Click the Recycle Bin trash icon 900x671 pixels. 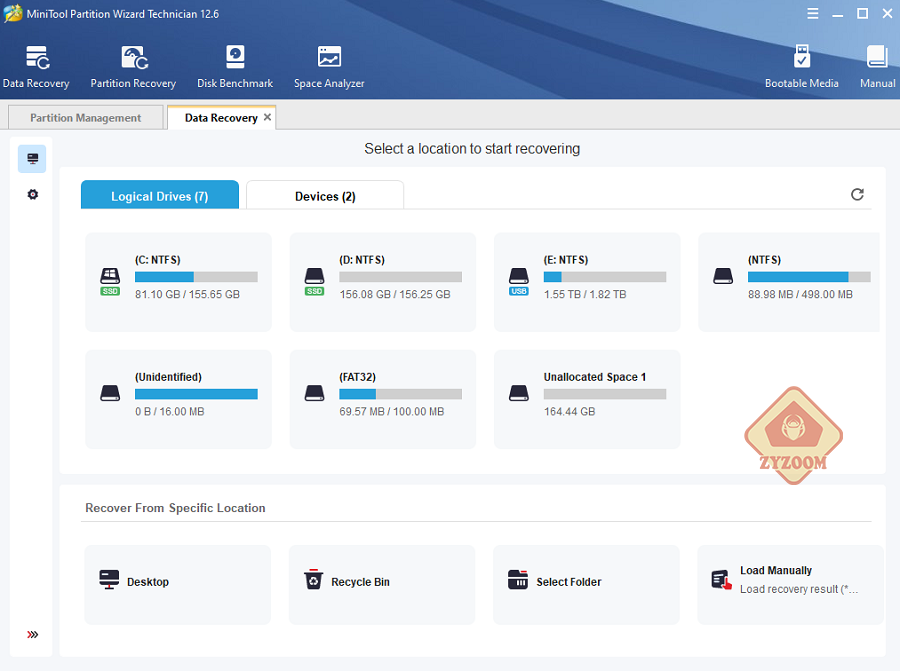point(313,580)
